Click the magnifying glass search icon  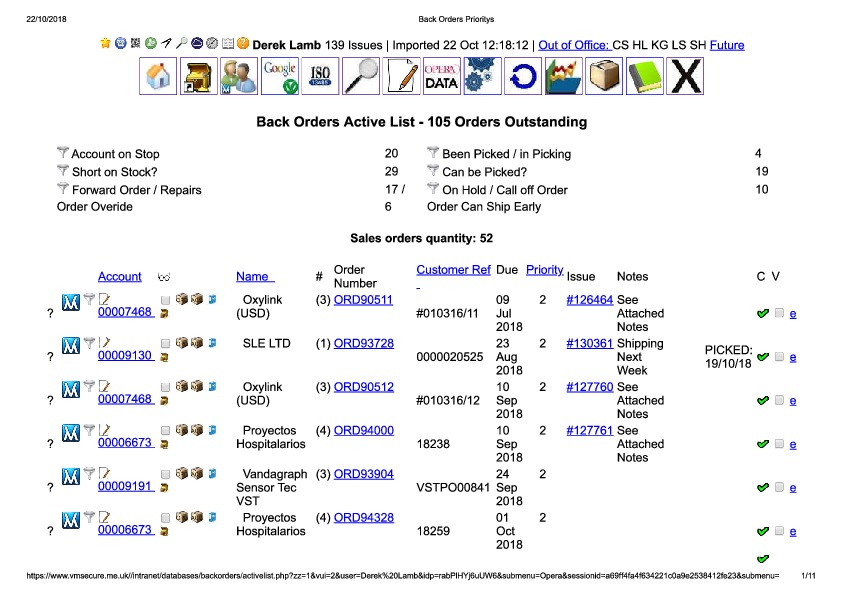(360, 76)
